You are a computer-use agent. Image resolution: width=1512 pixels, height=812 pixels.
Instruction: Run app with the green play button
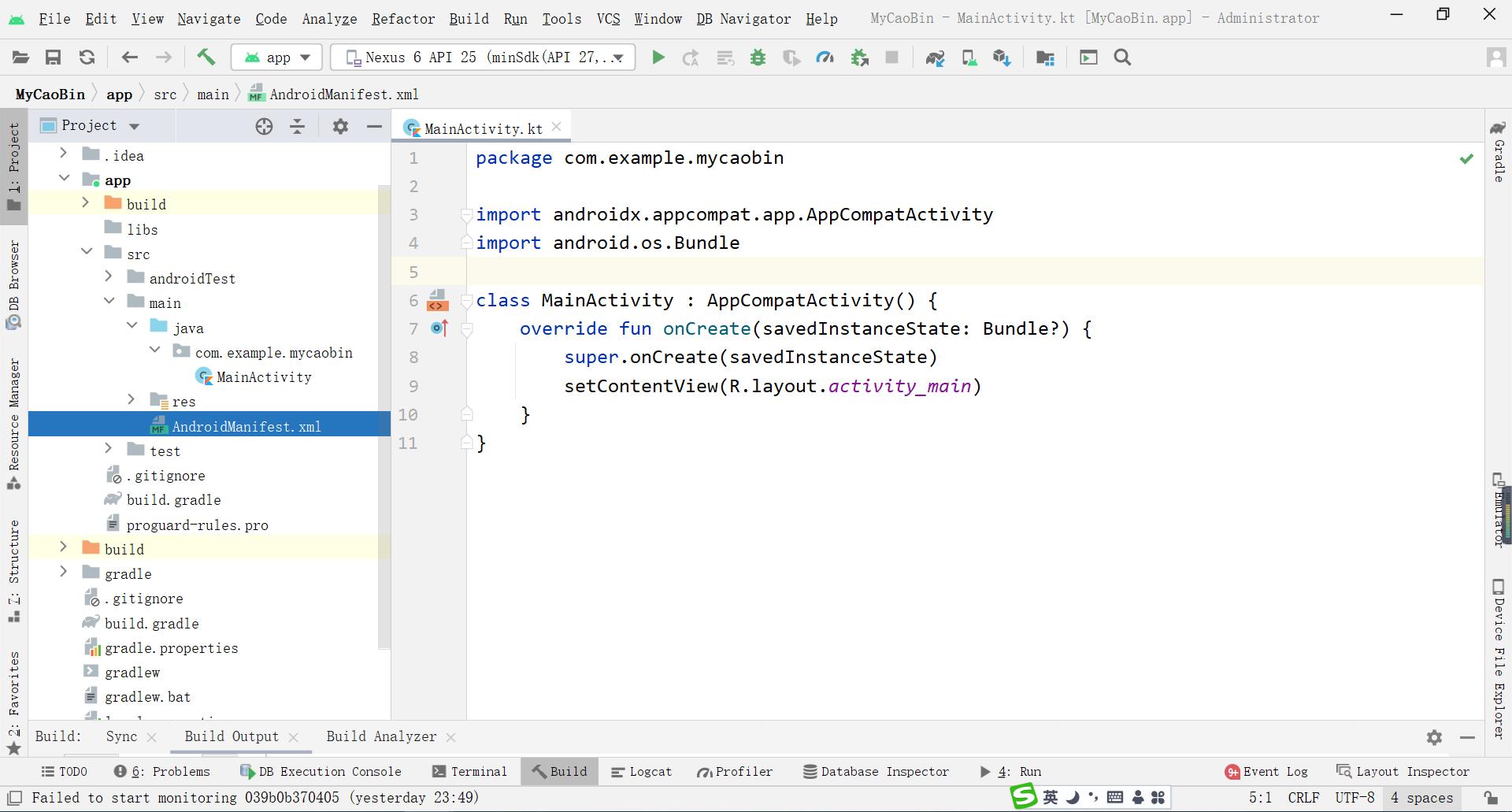pyautogui.click(x=658, y=57)
